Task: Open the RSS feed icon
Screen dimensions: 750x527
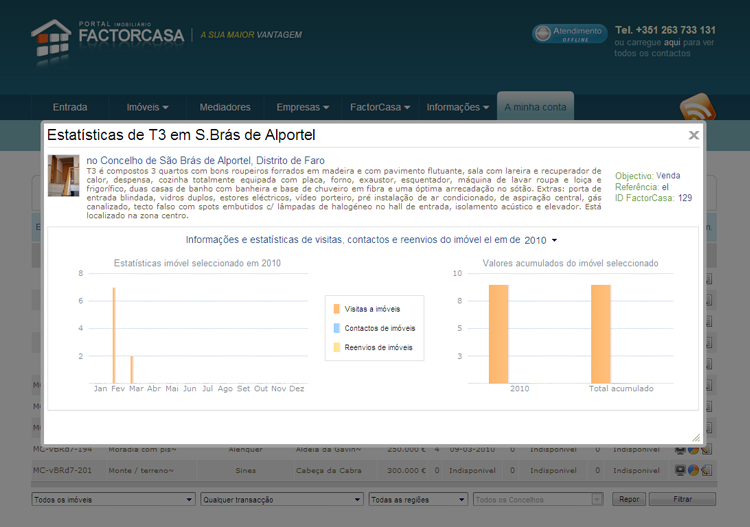Action: 697,108
